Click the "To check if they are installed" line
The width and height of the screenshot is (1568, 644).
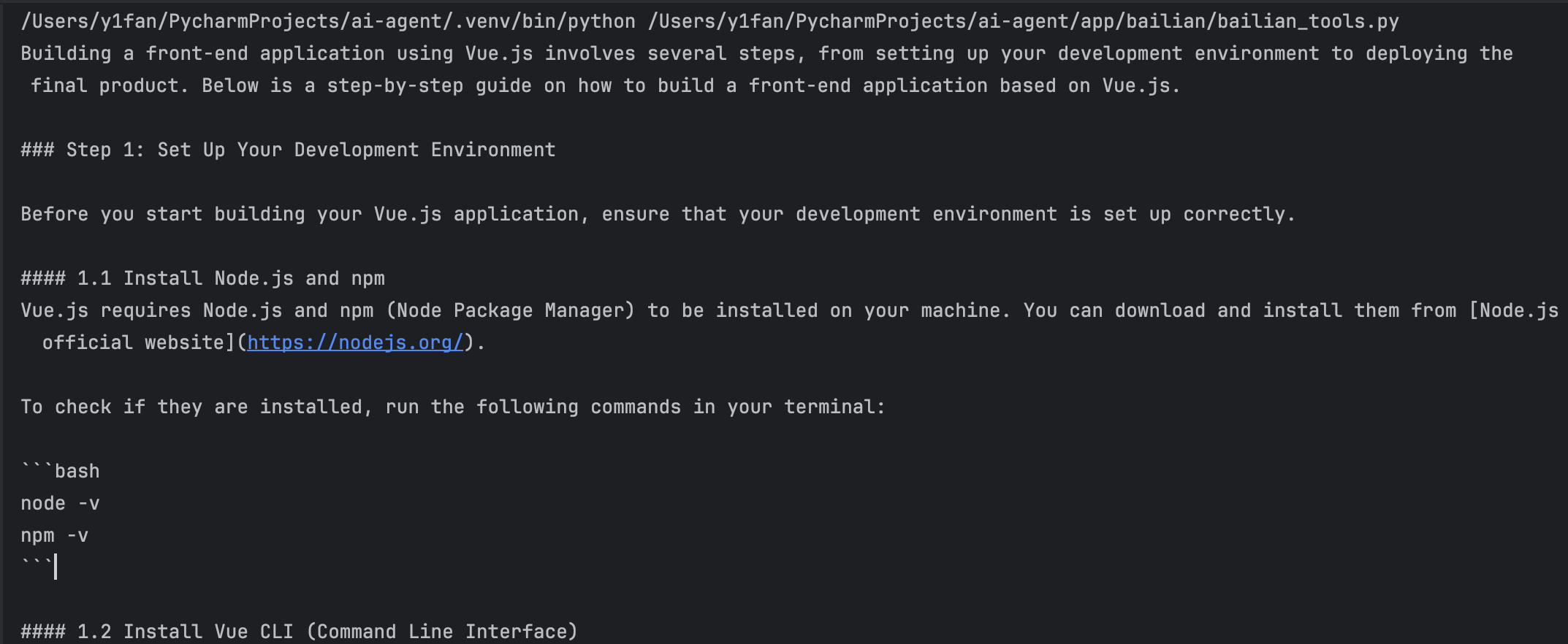point(452,407)
